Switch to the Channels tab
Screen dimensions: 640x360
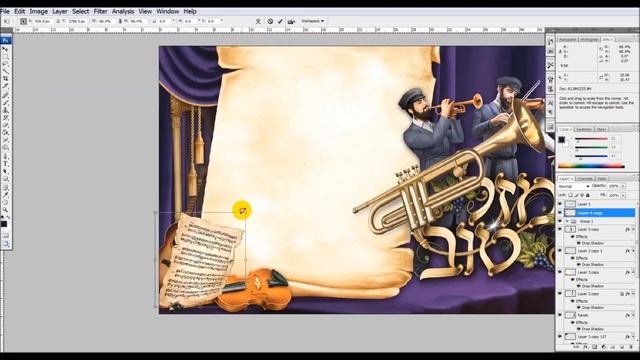coord(585,179)
